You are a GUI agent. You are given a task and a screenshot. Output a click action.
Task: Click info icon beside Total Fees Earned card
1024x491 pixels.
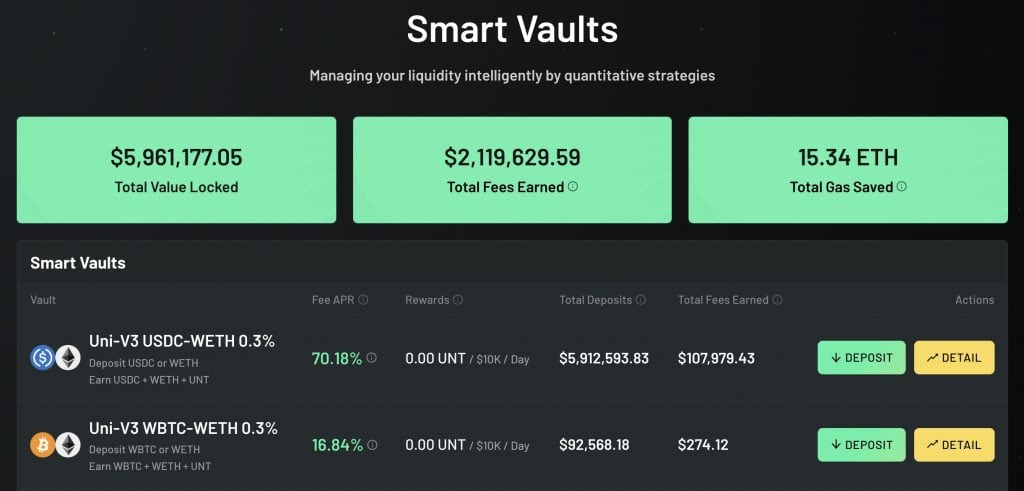[573, 187]
